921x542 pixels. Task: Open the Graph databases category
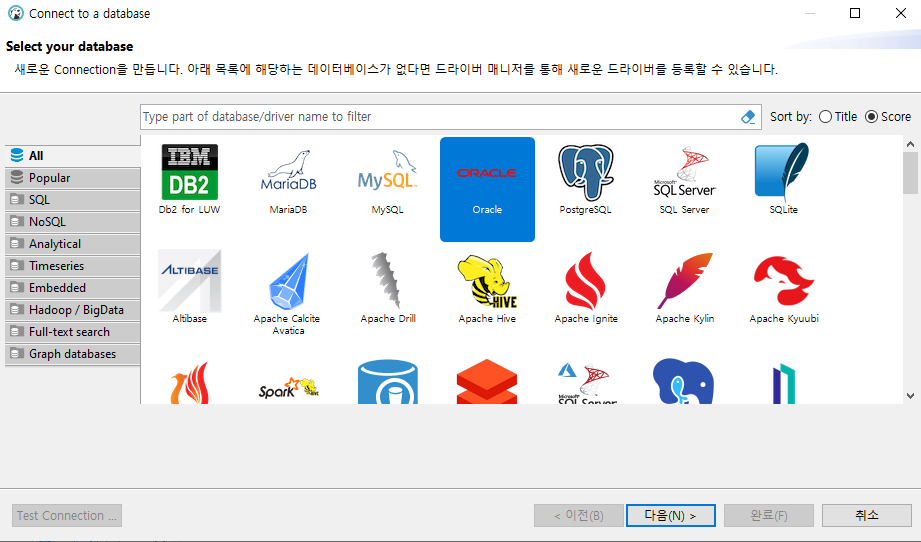pyautogui.click(x=73, y=354)
